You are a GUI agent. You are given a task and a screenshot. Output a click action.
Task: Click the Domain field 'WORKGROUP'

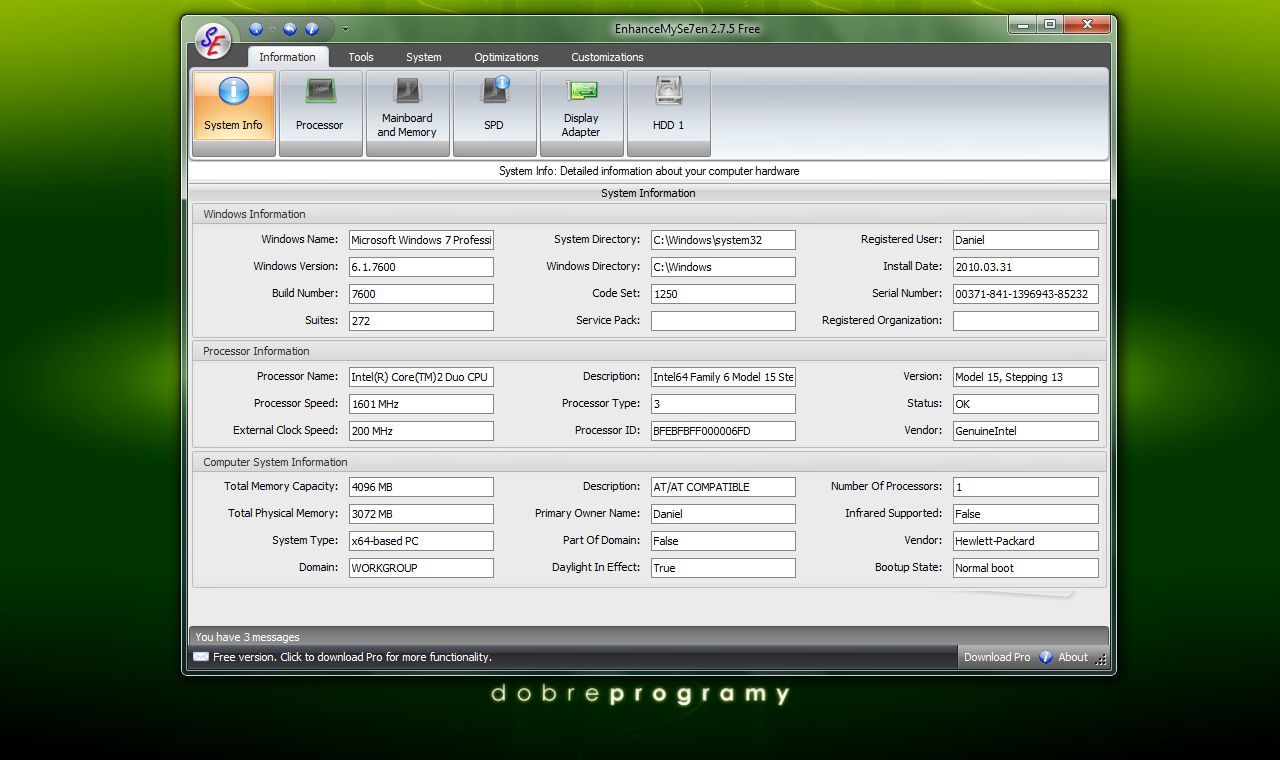421,568
